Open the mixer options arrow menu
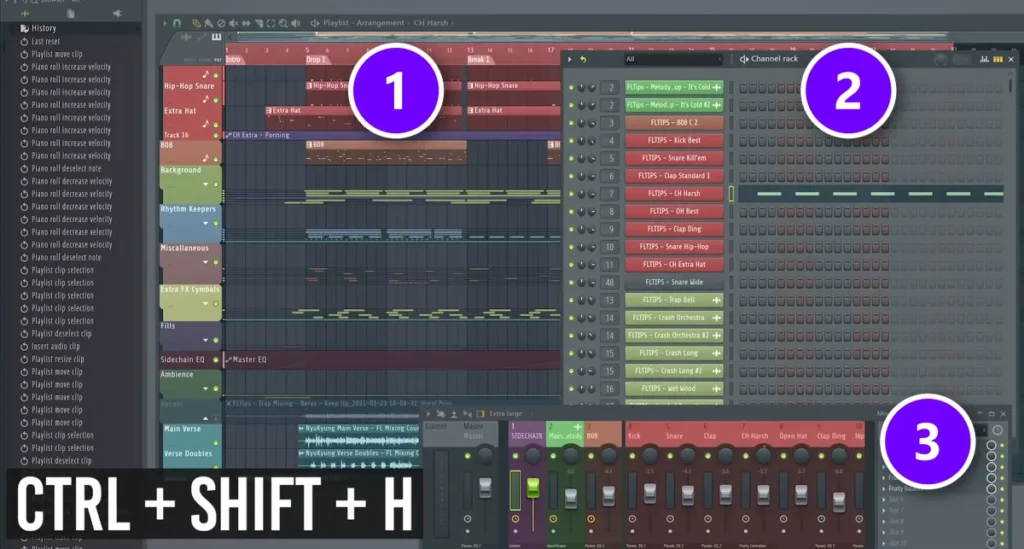The image size is (1024, 549). 428,413
